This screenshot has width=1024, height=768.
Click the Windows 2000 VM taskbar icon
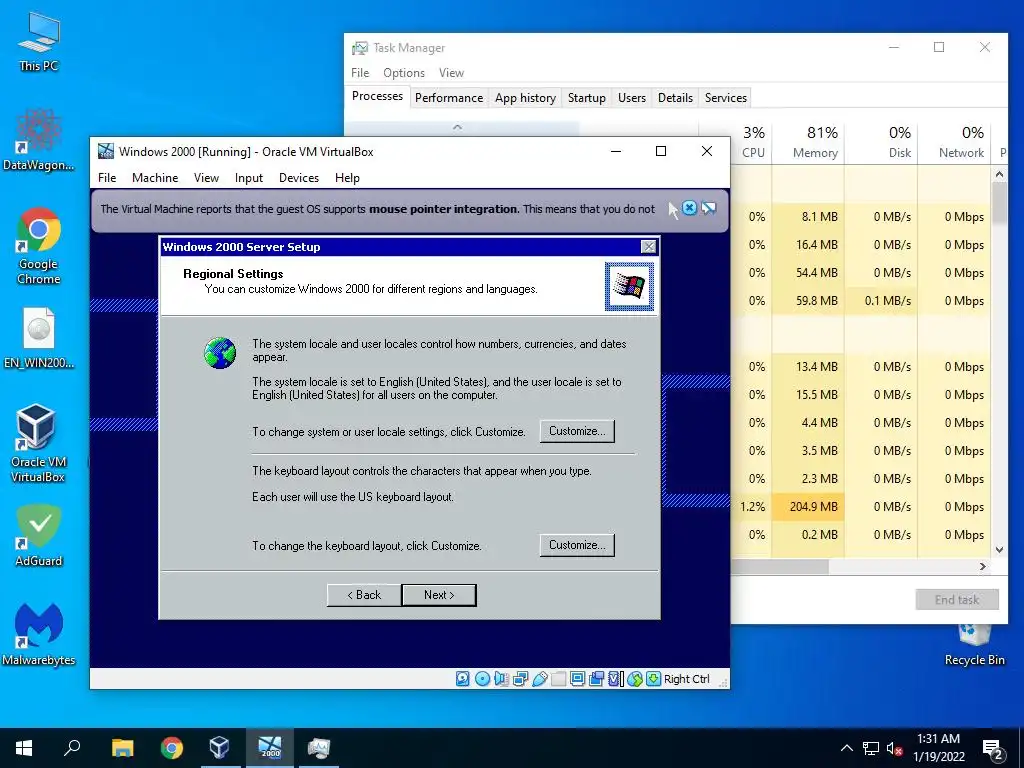pyautogui.click(x=269, y=748)
